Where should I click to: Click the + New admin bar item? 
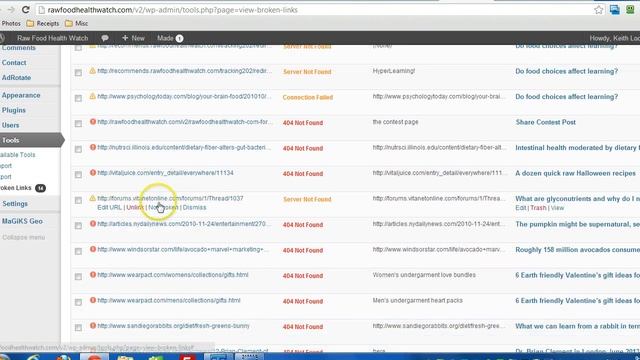click(x=133, y=38)
